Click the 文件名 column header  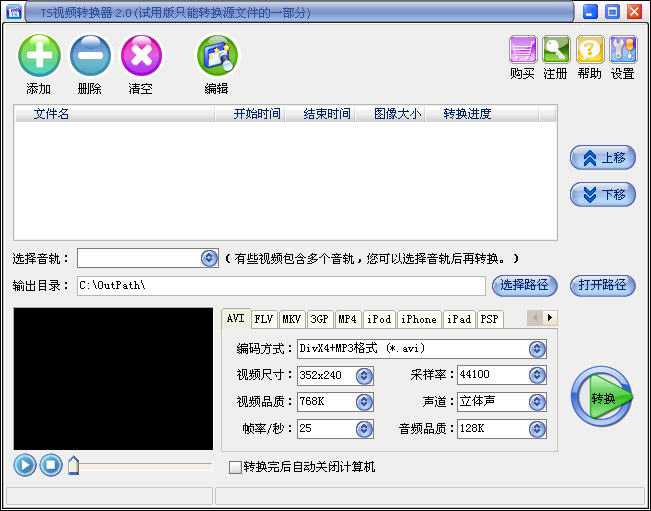[x=115, y=114]
